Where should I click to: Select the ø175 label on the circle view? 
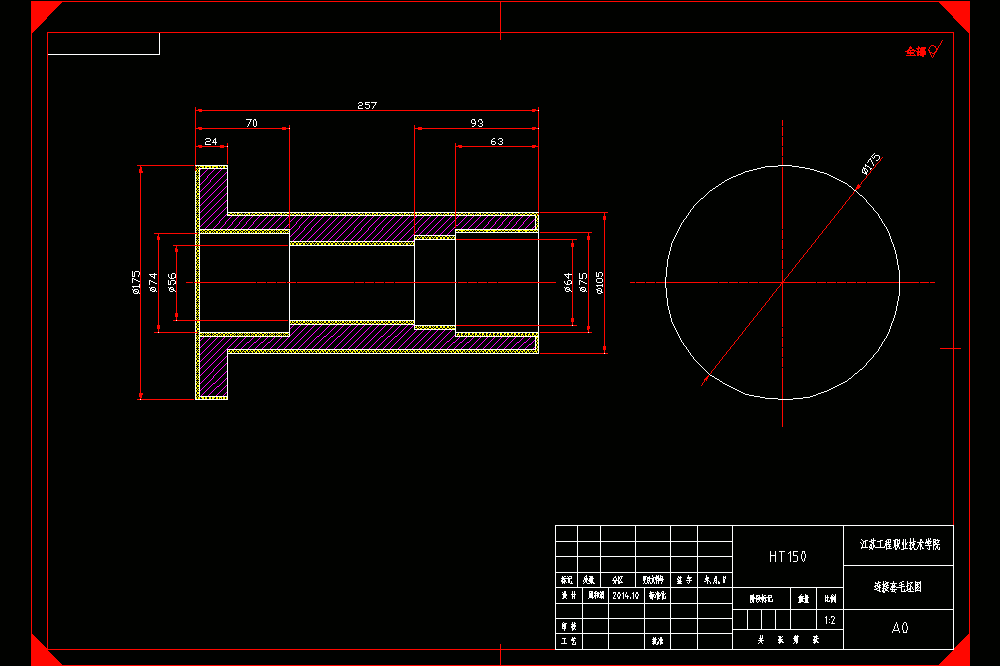coord(871,164)
